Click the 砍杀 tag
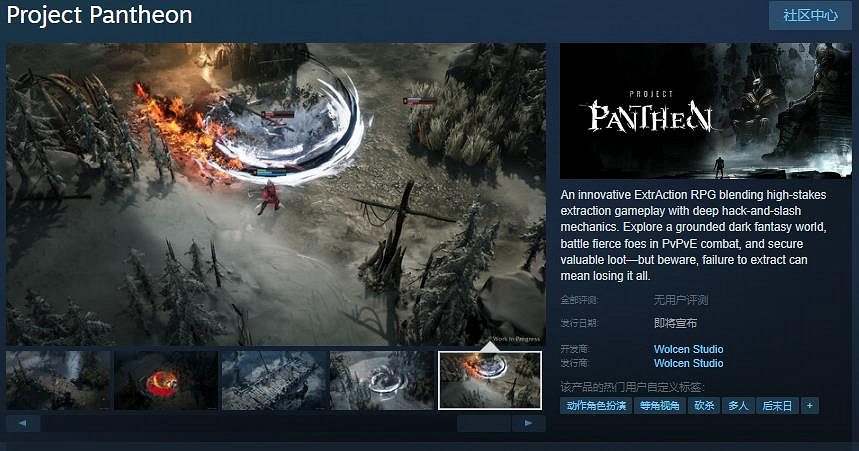Screen dimensions: 859x451 704,406
